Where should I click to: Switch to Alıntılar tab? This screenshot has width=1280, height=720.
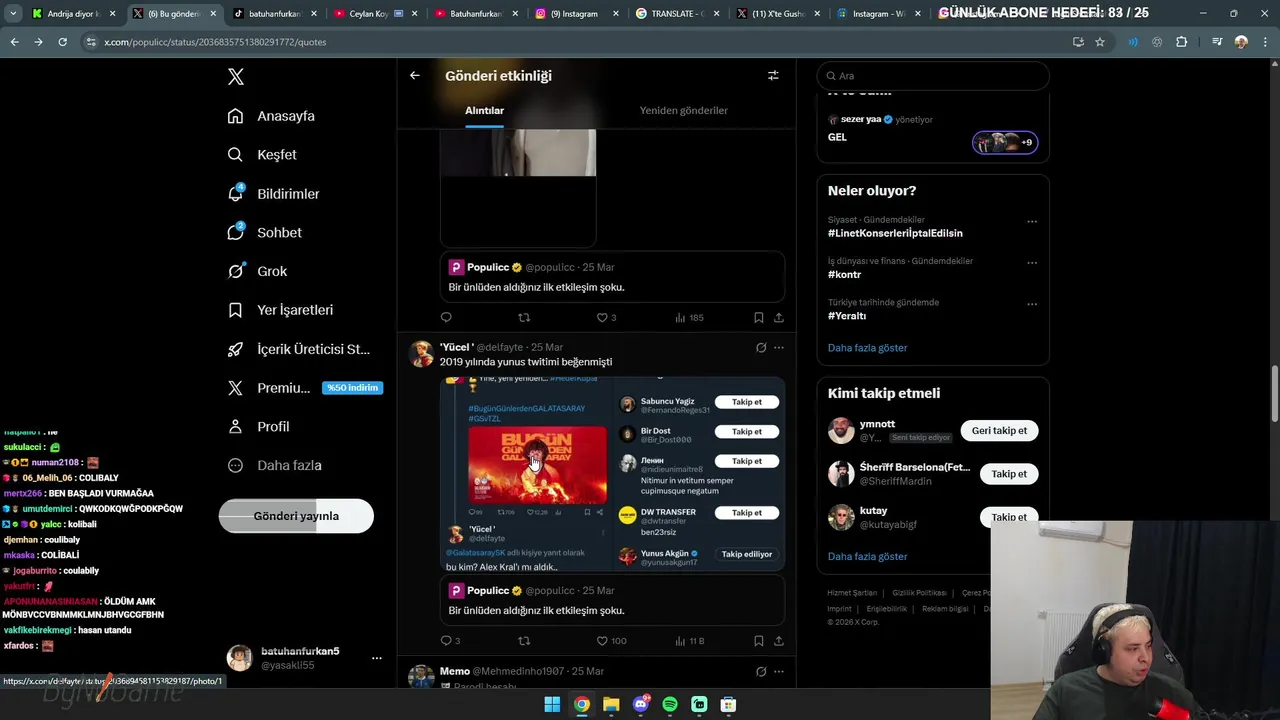point(484,110)
